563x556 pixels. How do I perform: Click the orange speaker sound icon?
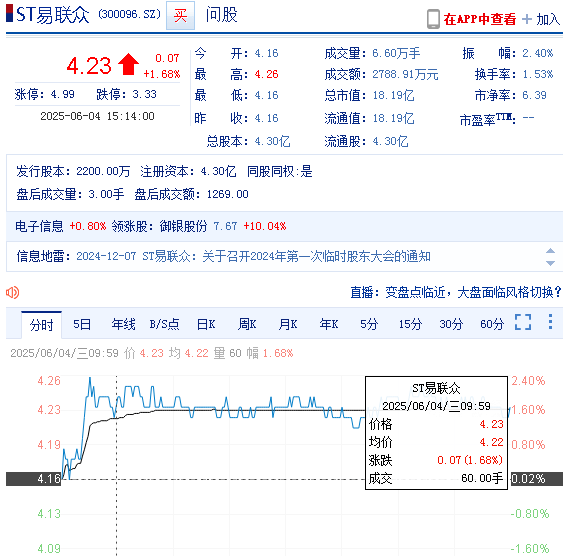pos(13,293)
